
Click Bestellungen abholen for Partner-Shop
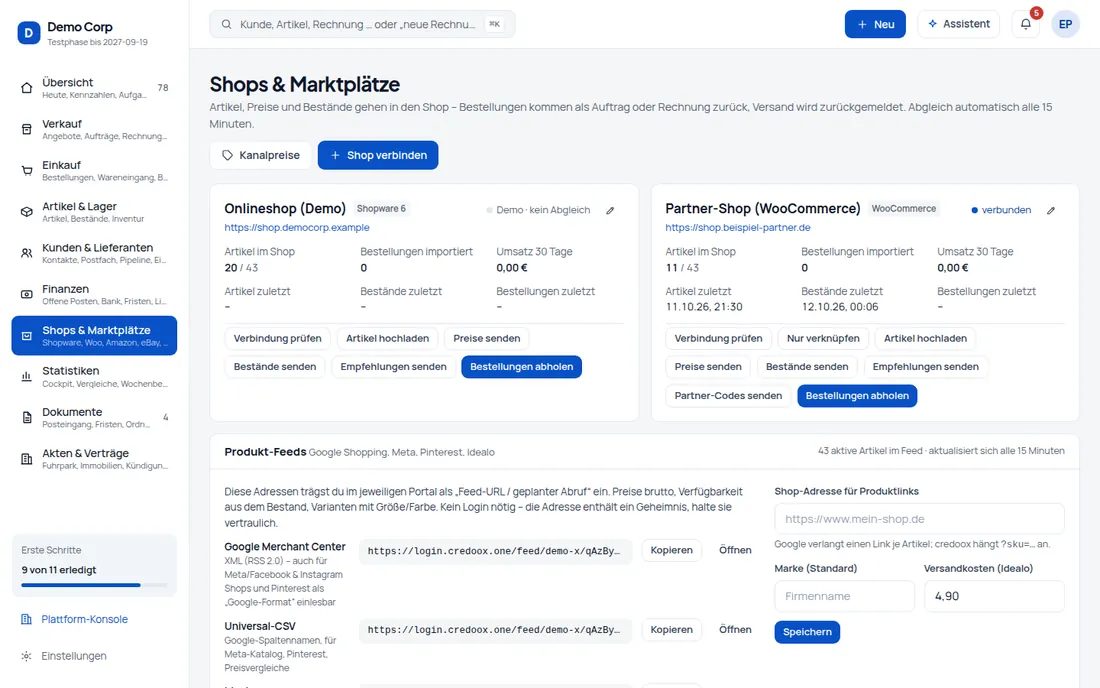pyautogui.click(x=857, y=396)
